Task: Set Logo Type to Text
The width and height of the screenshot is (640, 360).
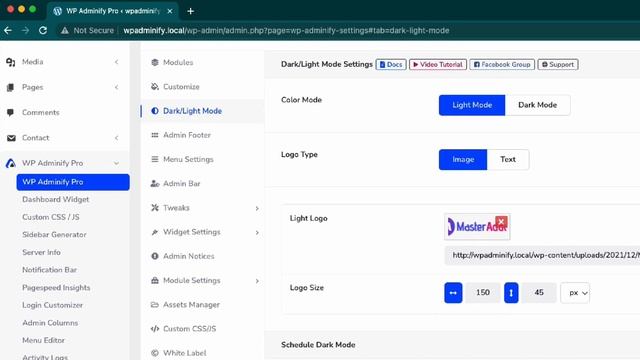Action: tap(508, 160)
